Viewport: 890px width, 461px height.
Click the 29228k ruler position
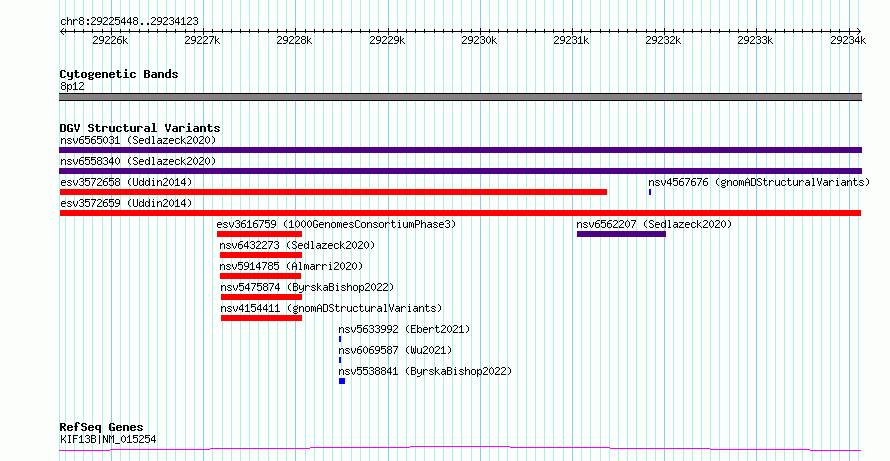tap(295, 40)
